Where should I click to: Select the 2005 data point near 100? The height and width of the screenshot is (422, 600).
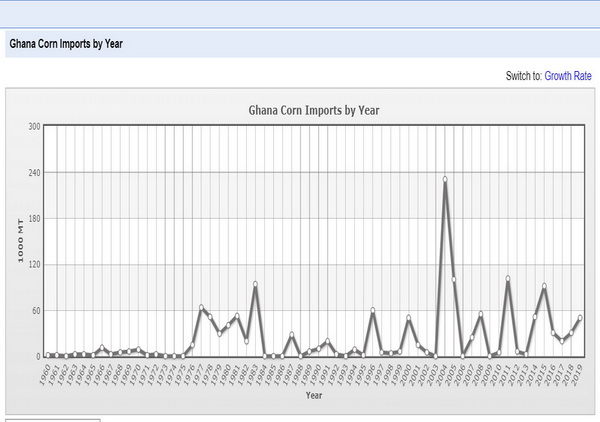click(454, 280)
